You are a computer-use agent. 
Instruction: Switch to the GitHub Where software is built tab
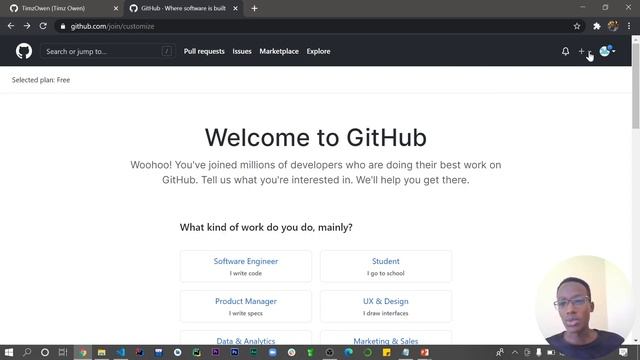183,8
